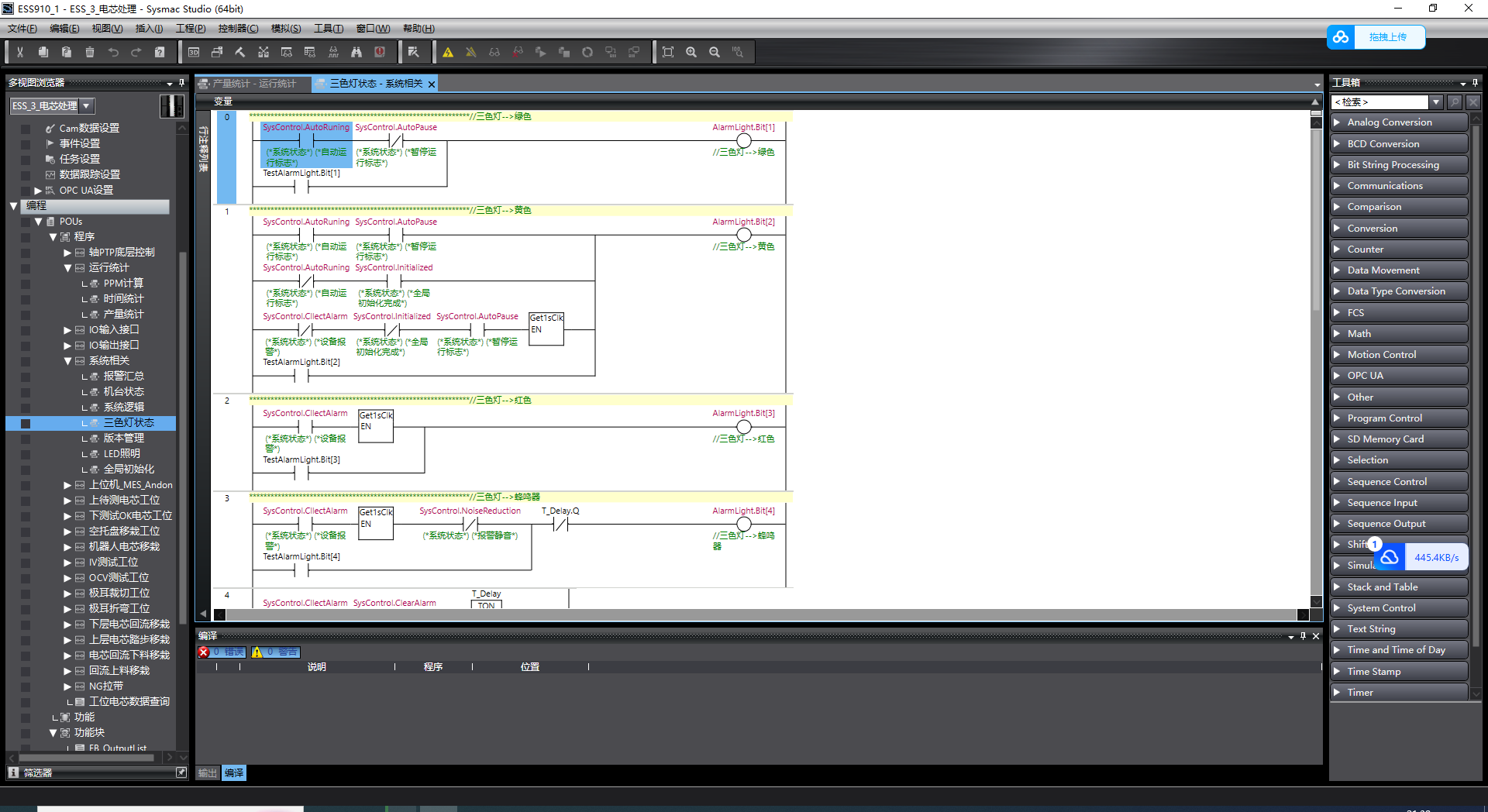Viewport: 1488px width, 812px height.
Task: Click the Redo arrow icon
Action: point(136,52)
